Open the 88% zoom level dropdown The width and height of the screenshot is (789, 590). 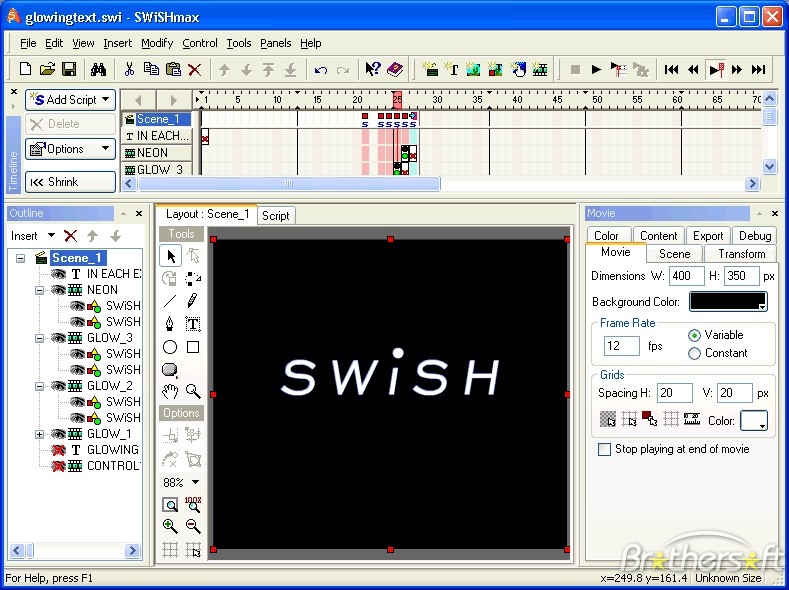(x=195, y=482)
